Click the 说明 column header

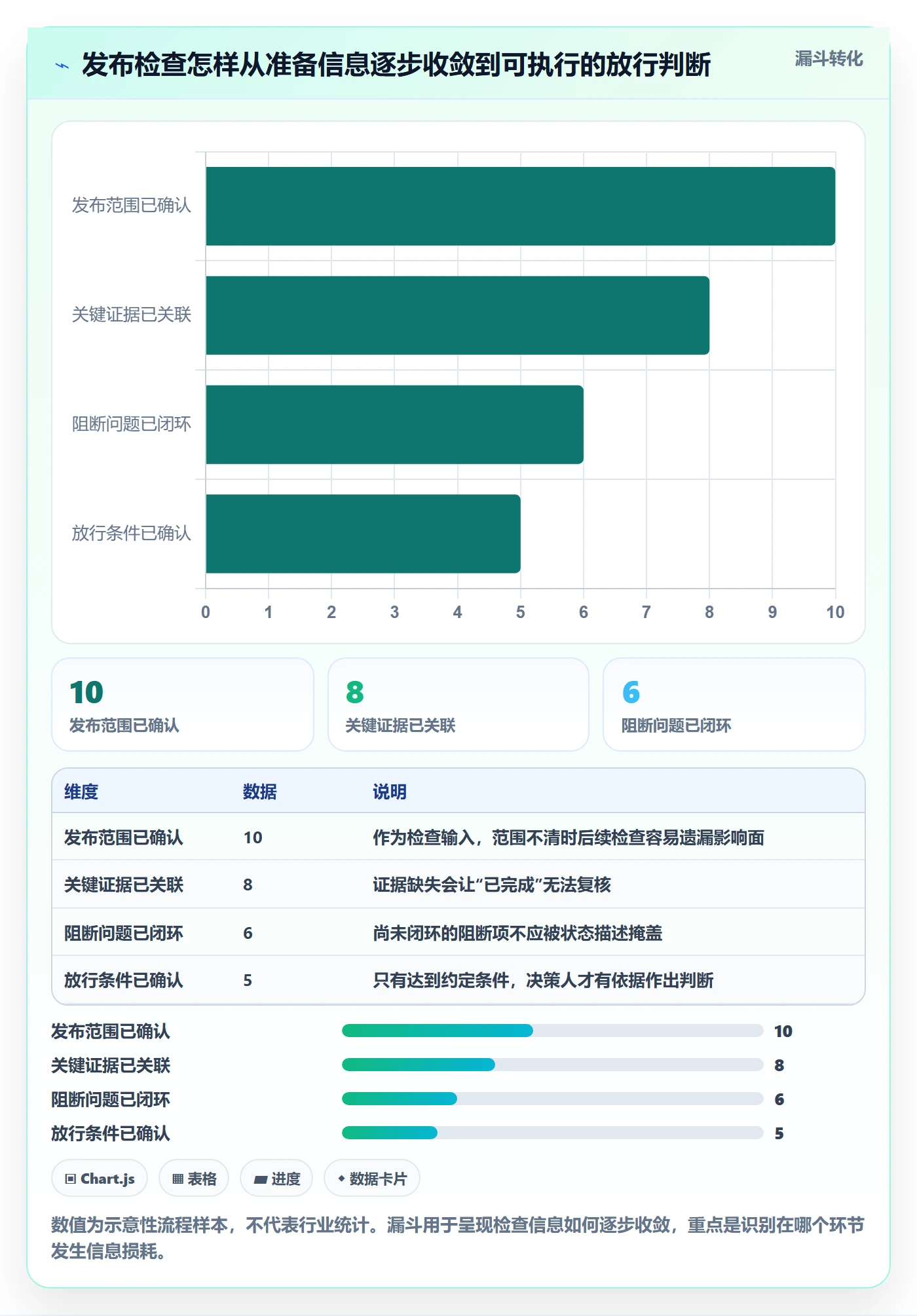coord(390,792)
